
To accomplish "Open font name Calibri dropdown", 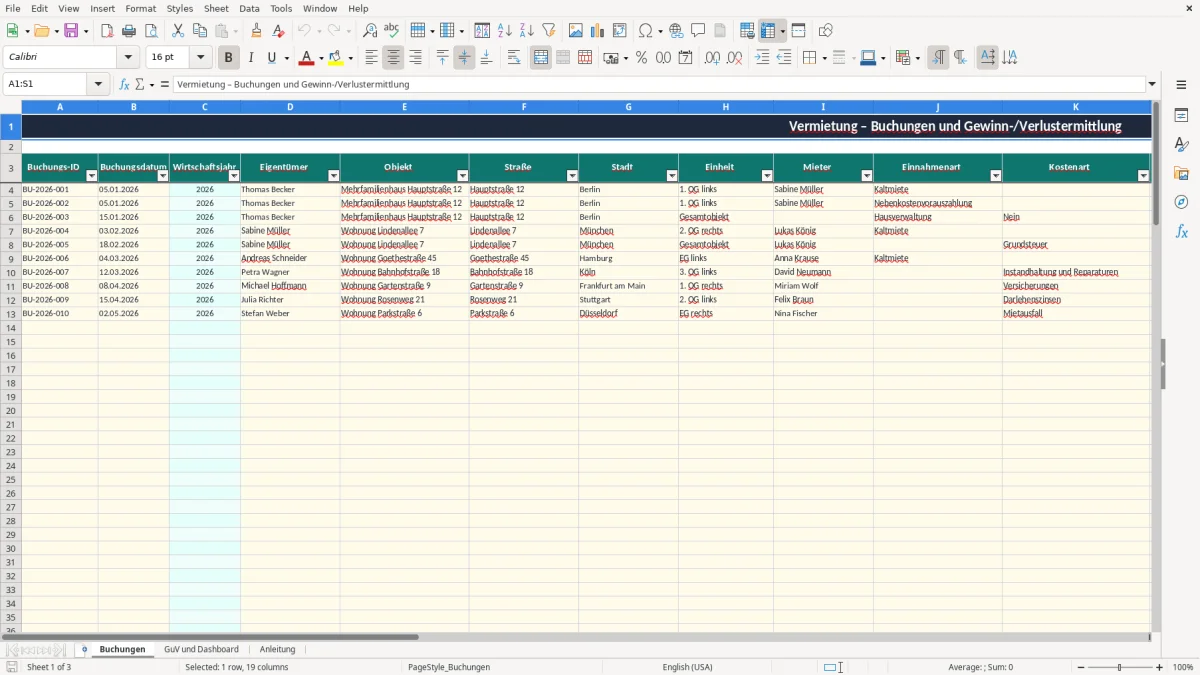I will click(x=128, y=58).
